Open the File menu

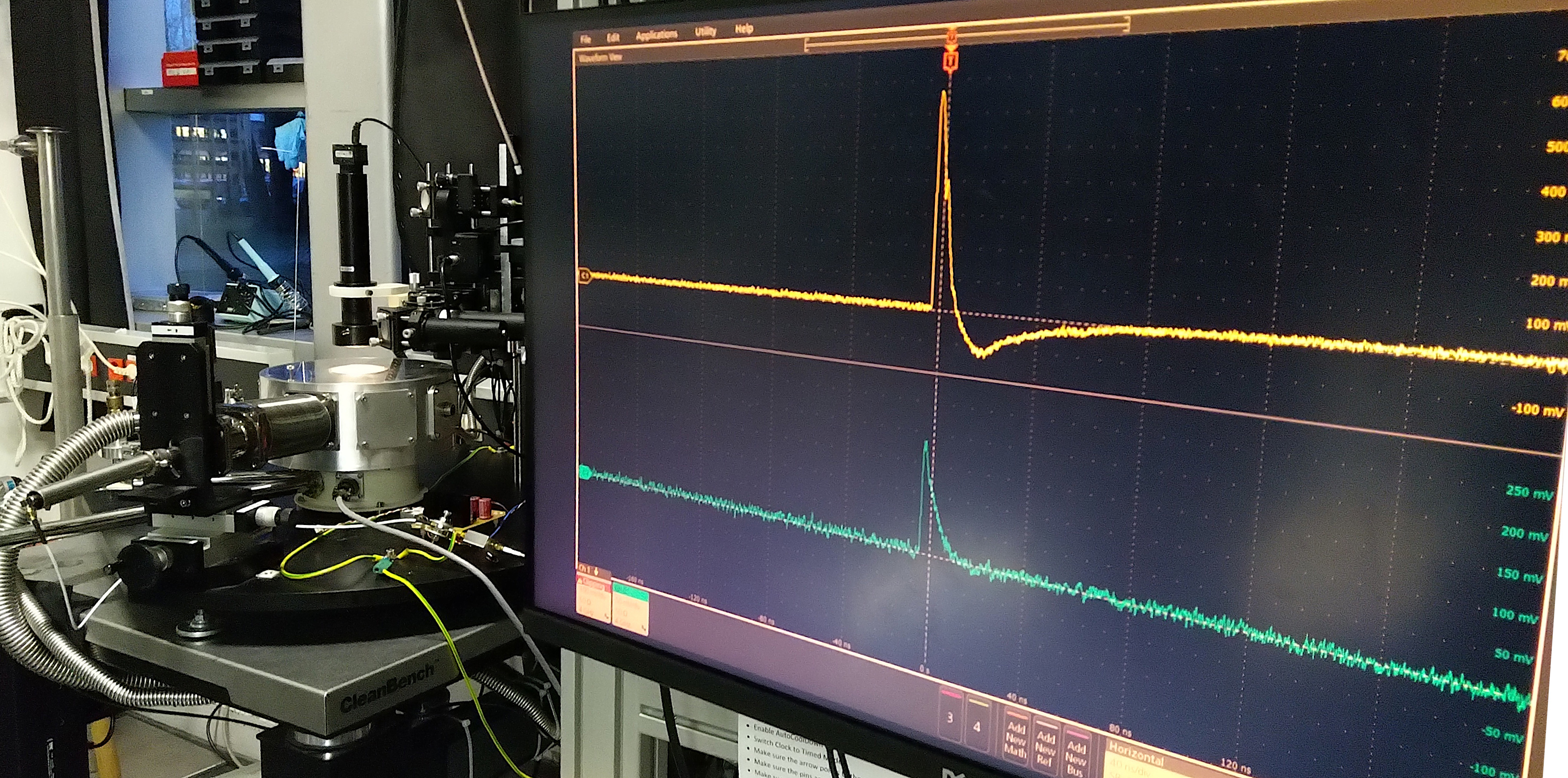(x=586, y=39)
